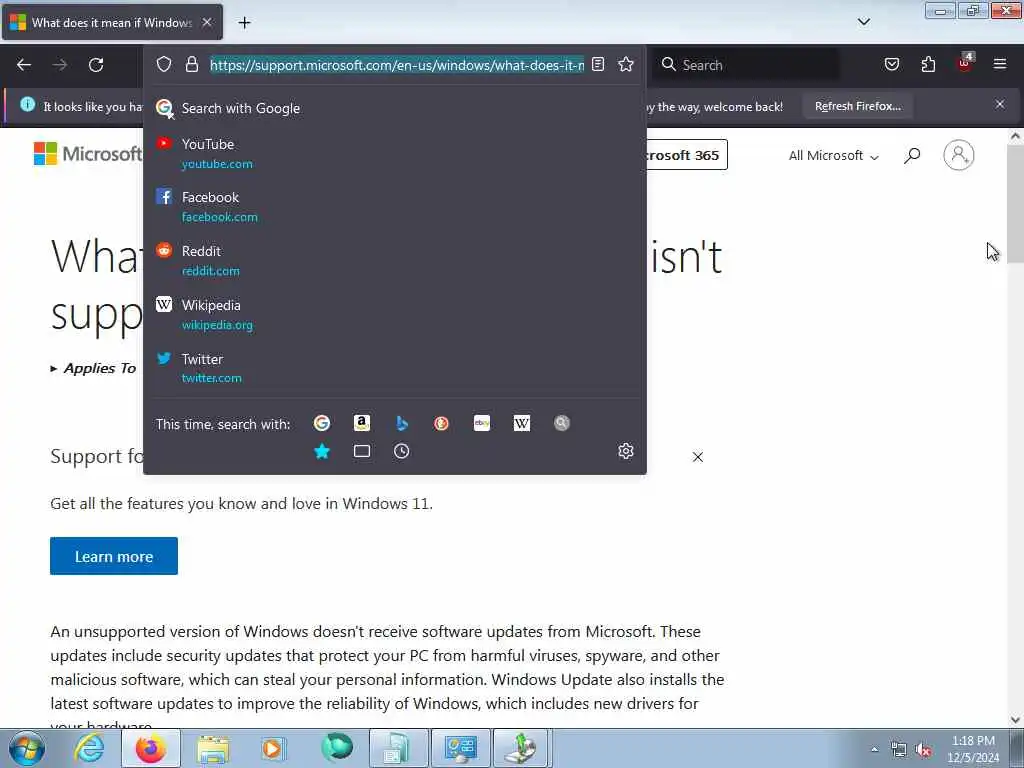Click scrollbar down arrow
This screenshot has width=1024, height=768.
click(1015, 720)
